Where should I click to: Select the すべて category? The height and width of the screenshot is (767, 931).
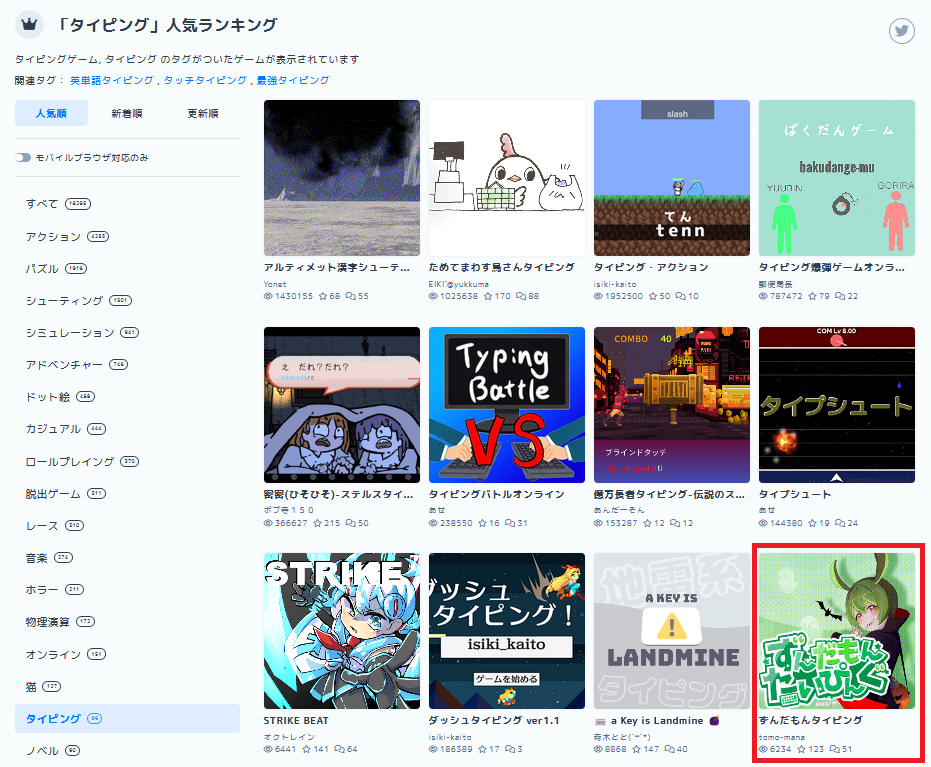[127, 204]
